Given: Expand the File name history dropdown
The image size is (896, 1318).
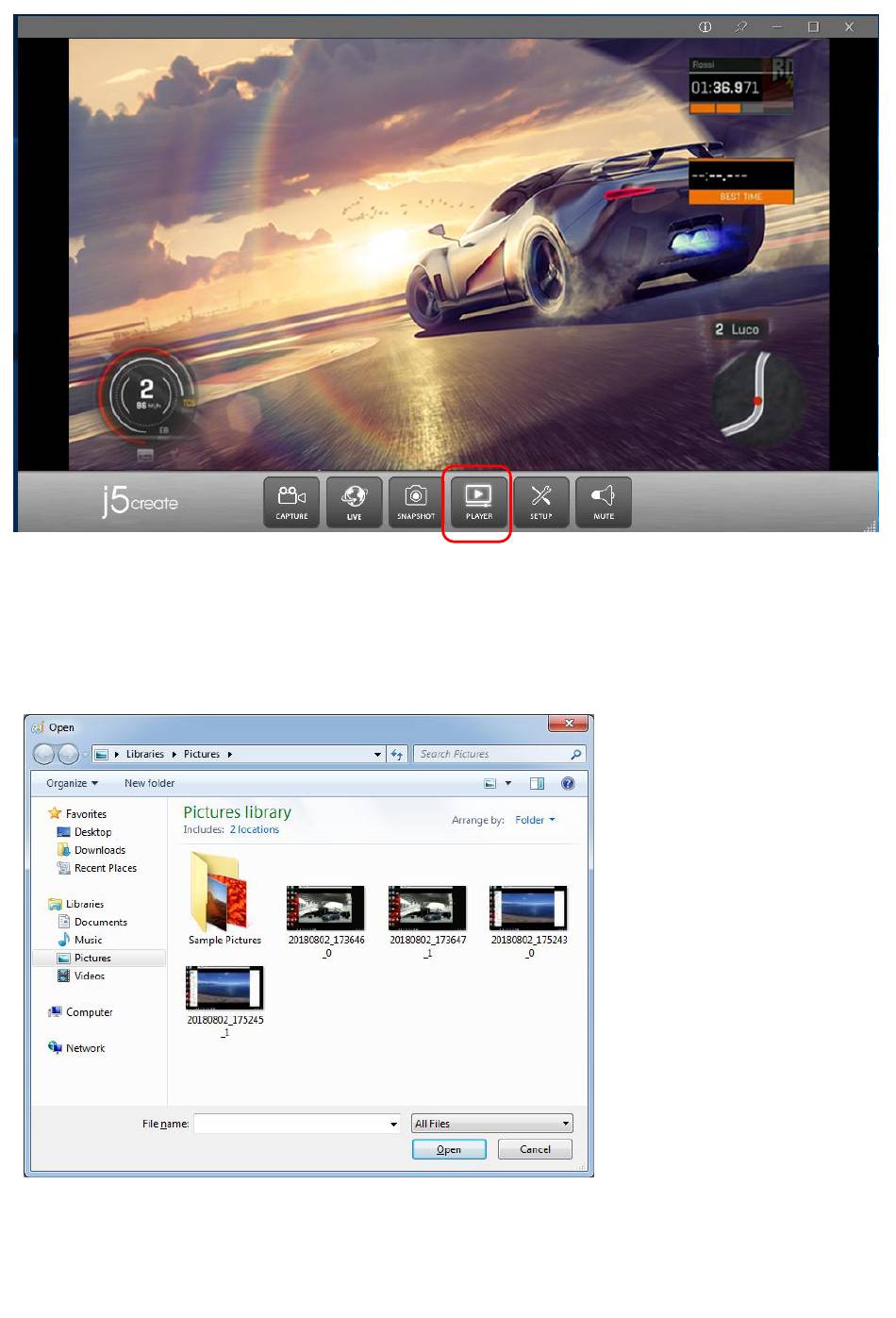Looking at the screenshot, I should [393, 1125].
